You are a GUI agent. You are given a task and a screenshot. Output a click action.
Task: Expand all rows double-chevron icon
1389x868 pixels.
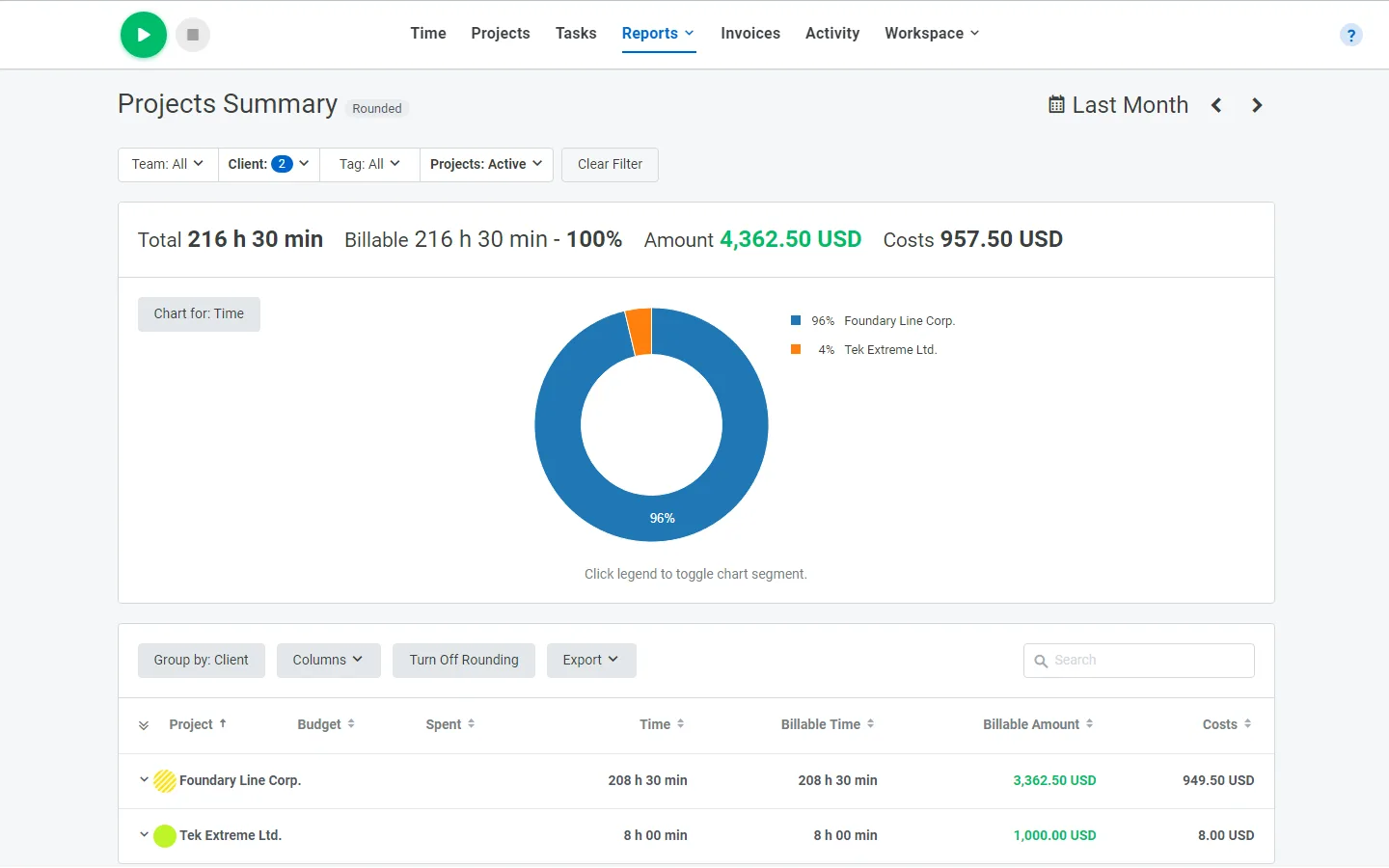(x=144, y=725)
